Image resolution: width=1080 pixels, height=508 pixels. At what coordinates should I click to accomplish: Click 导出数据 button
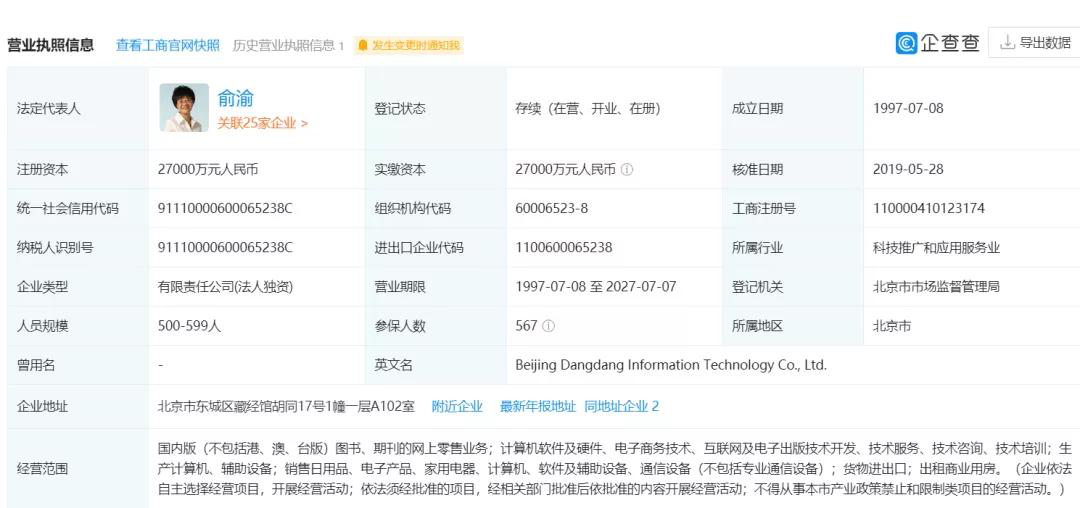(x=1035, y=43)
